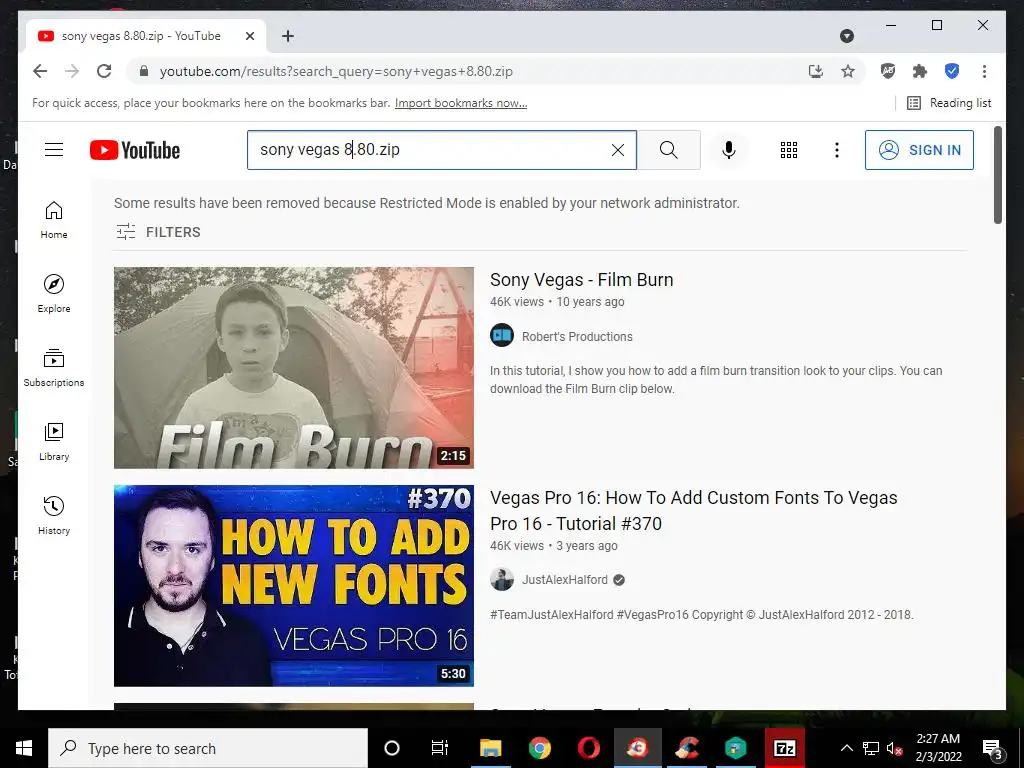Open the notification center icon
Viewport: 1024px width, 768px height.
[992, 749]
